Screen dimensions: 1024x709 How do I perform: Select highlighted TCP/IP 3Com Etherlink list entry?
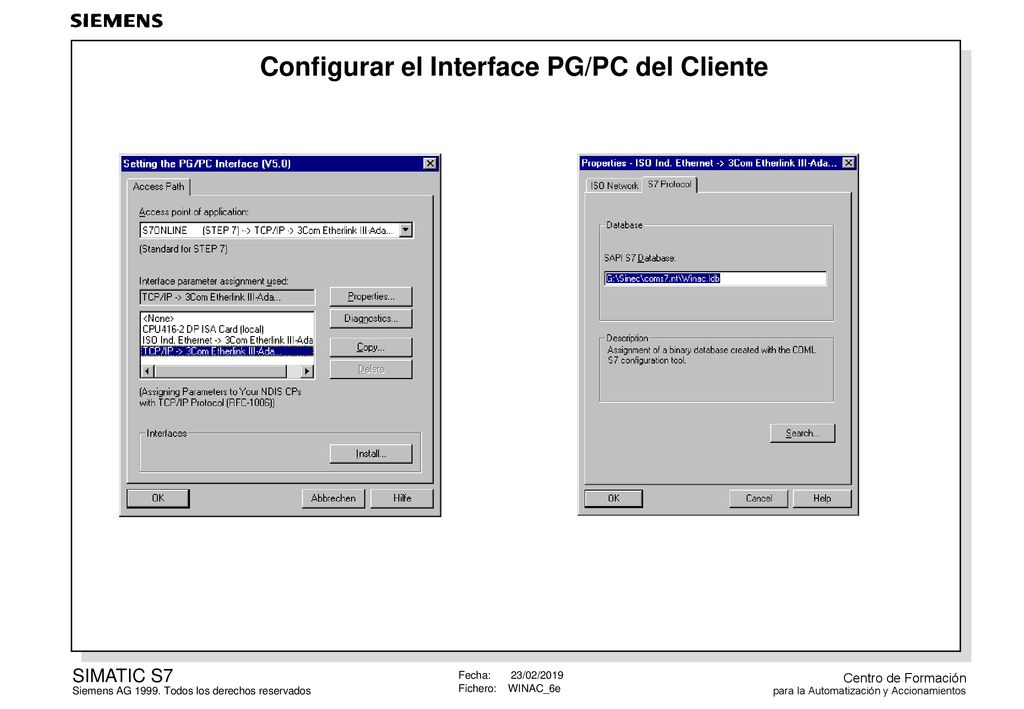tap(227, 351)
